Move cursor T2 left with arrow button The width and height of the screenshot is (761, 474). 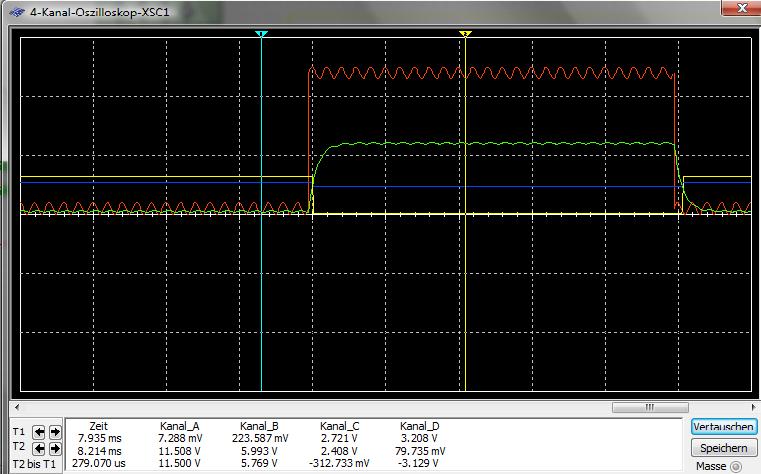pyautogui.click(x=39, y=448)
